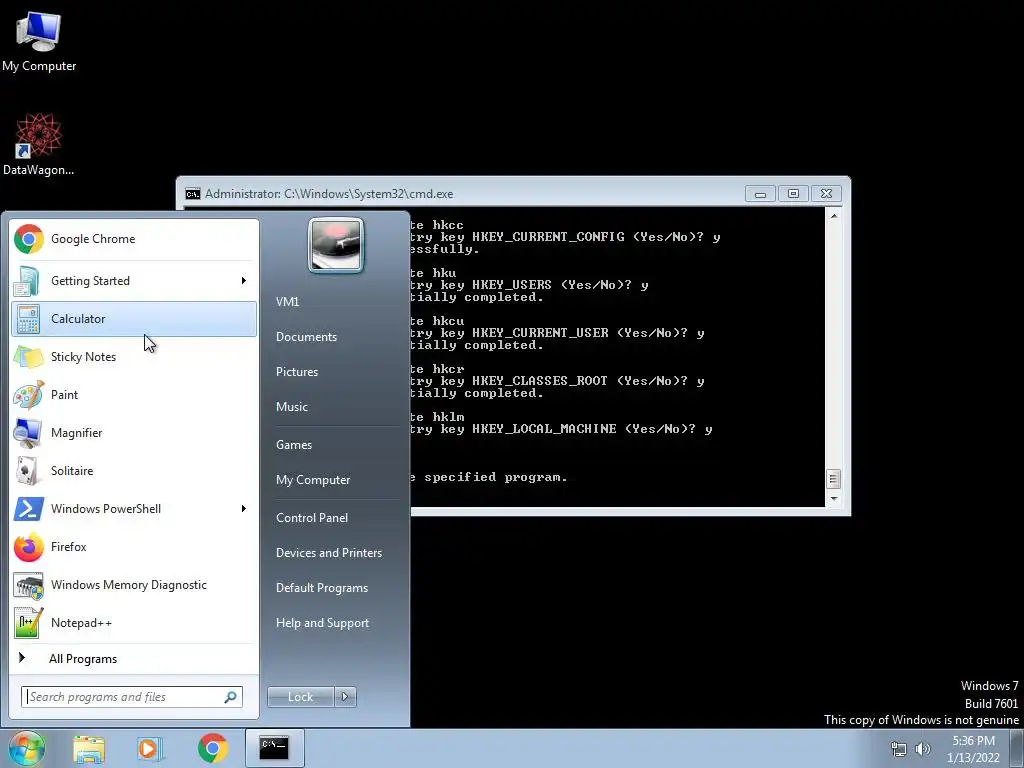Click the "specified program." text in cmd
The height and width of the screenshot is (768, 1024).
click(x=496, y=477)
